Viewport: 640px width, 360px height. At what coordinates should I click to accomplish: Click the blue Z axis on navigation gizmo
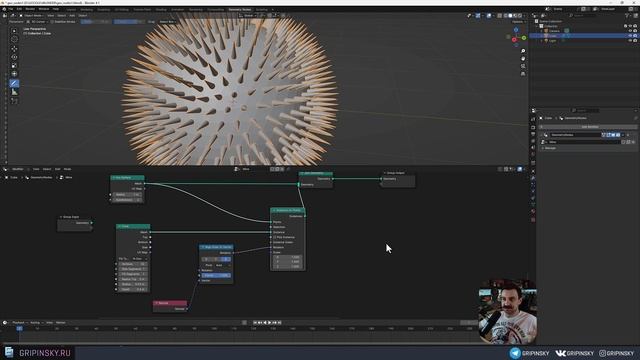[516, 30]
